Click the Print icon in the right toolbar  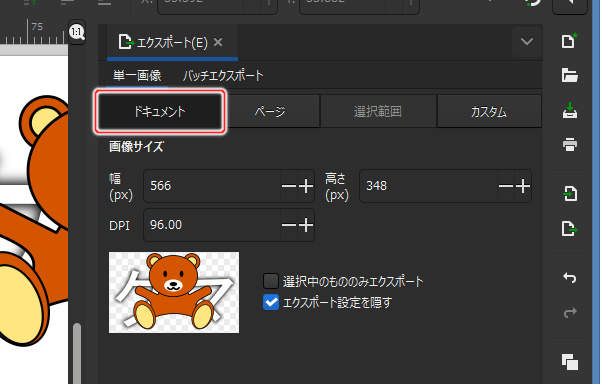pos(570,145)
